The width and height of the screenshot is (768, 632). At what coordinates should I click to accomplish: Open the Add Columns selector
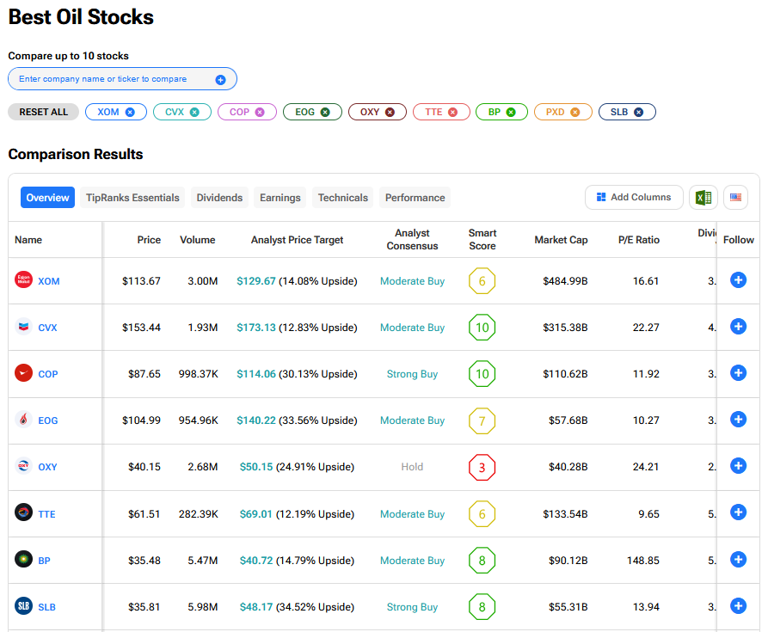tap(634, 198)
